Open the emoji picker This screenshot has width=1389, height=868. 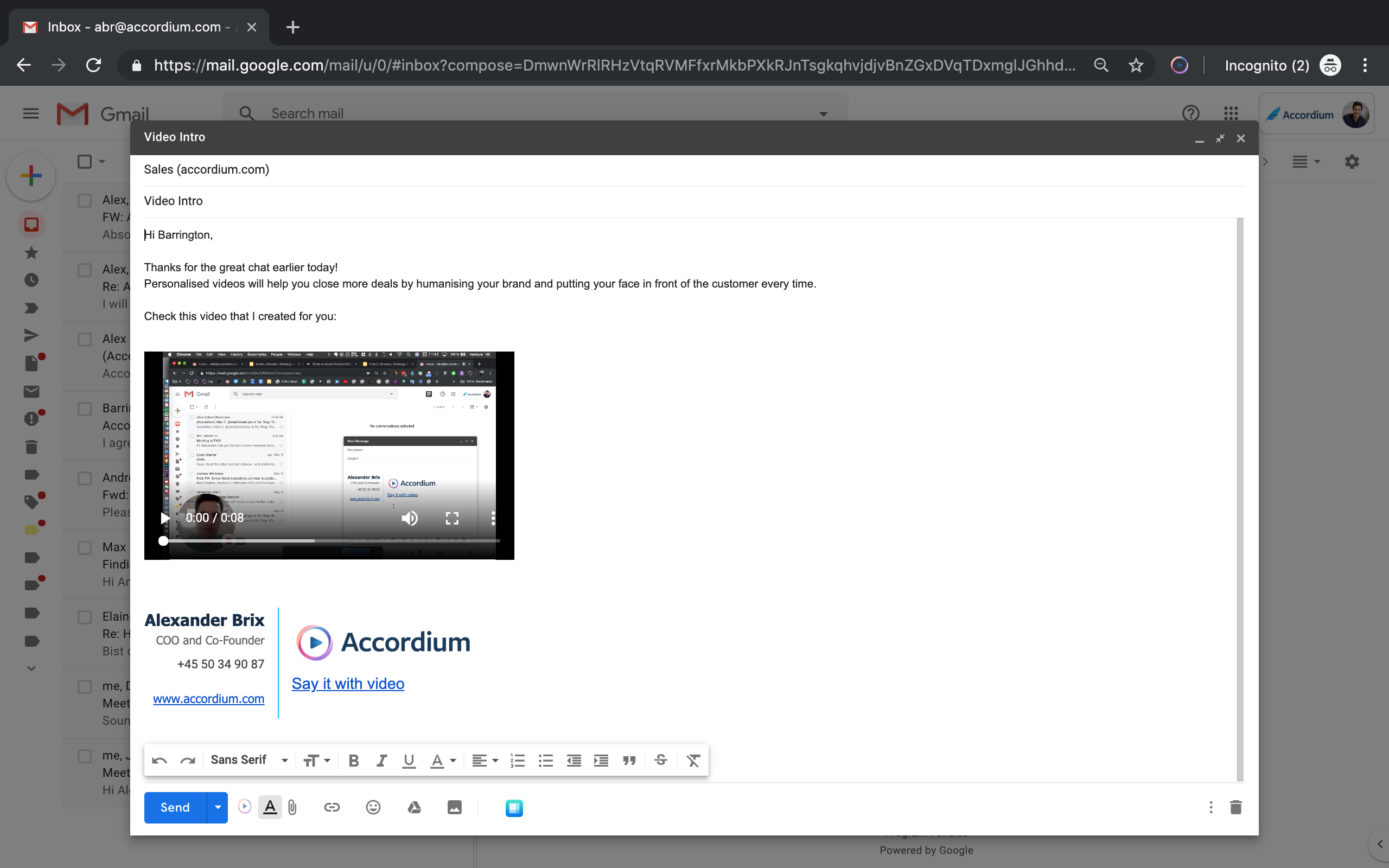(373, 808)
